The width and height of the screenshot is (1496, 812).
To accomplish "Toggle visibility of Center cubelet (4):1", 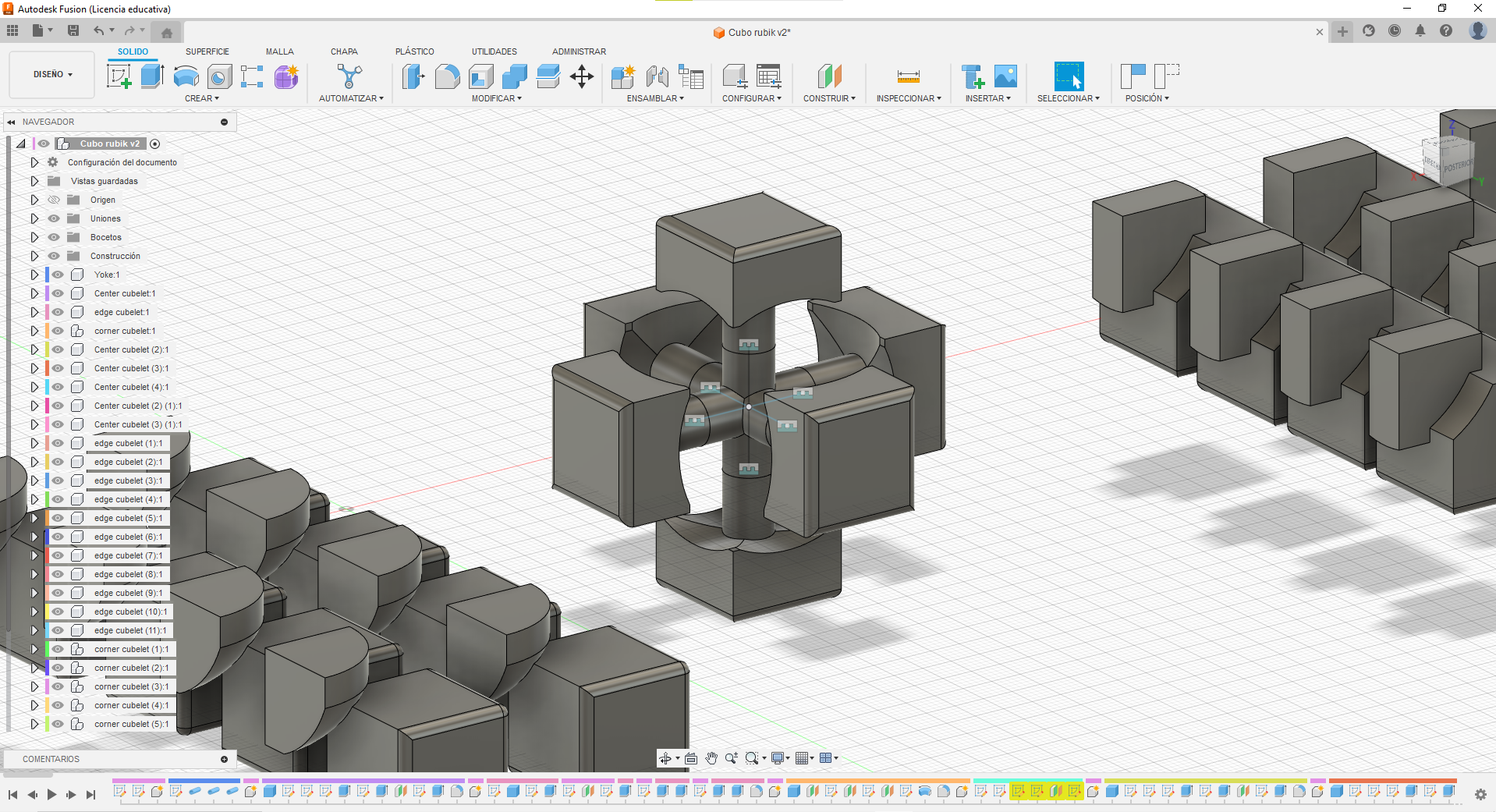I will coord(58,387).
